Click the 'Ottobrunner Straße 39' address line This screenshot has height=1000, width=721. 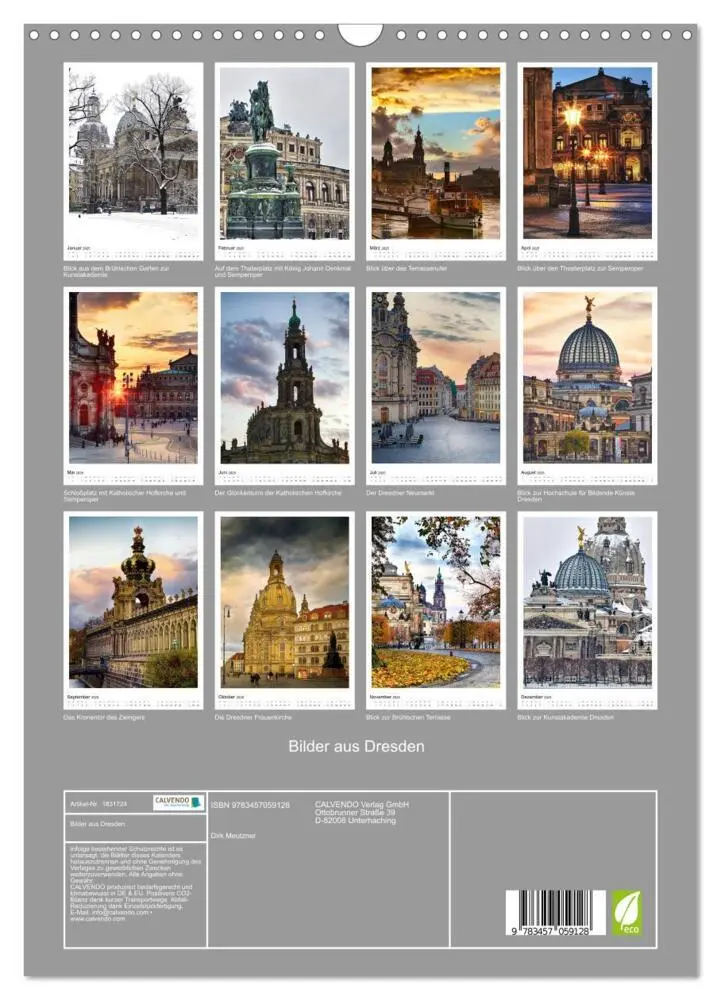click(354, 812)
